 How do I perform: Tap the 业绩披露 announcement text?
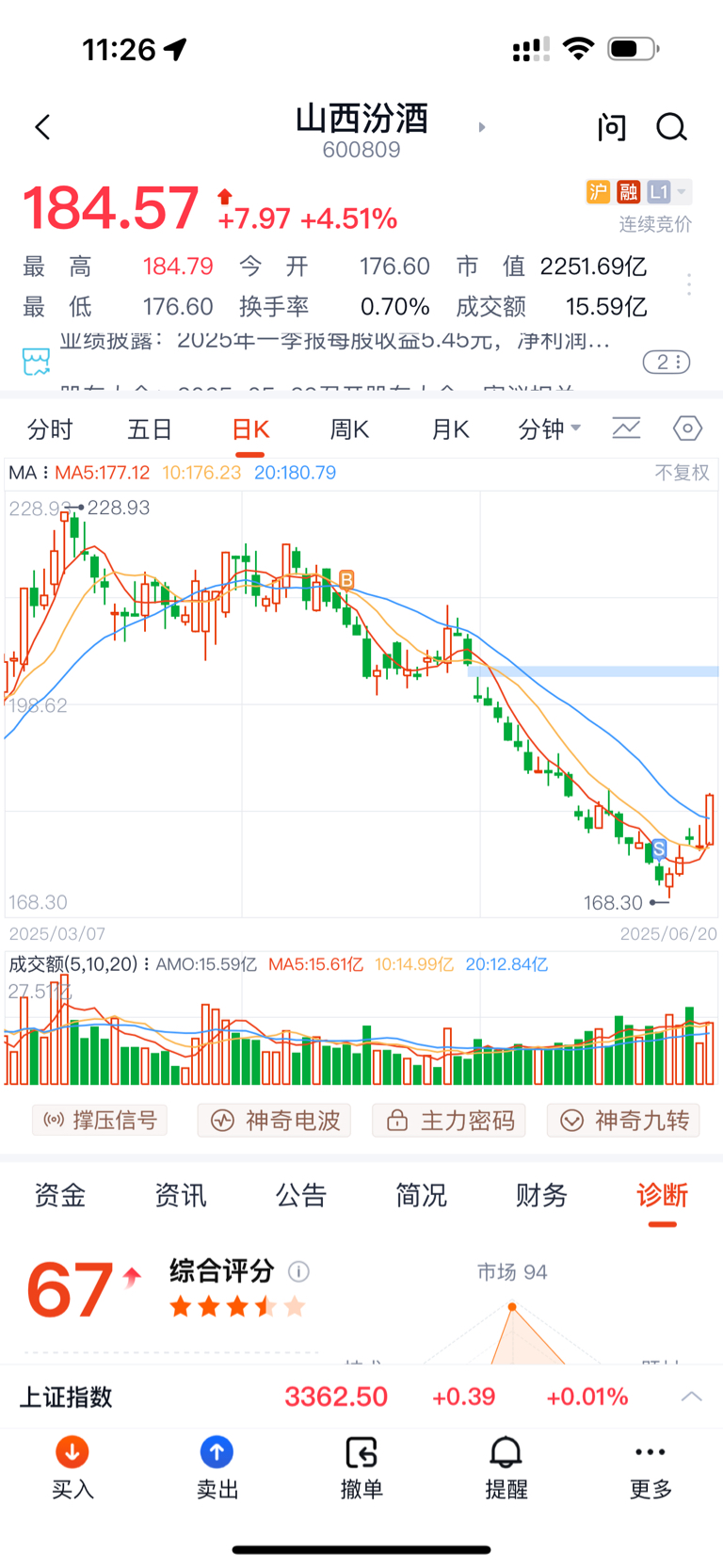(334, 341)
